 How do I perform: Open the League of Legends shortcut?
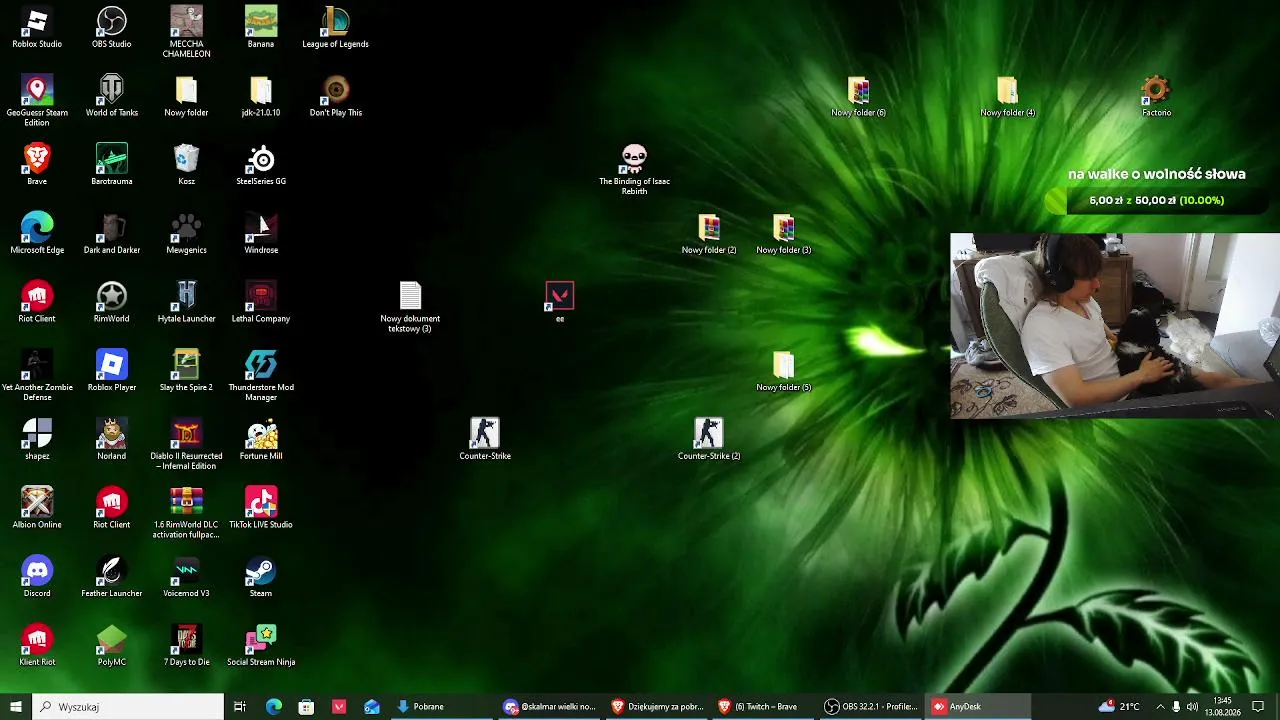(336, 28)
